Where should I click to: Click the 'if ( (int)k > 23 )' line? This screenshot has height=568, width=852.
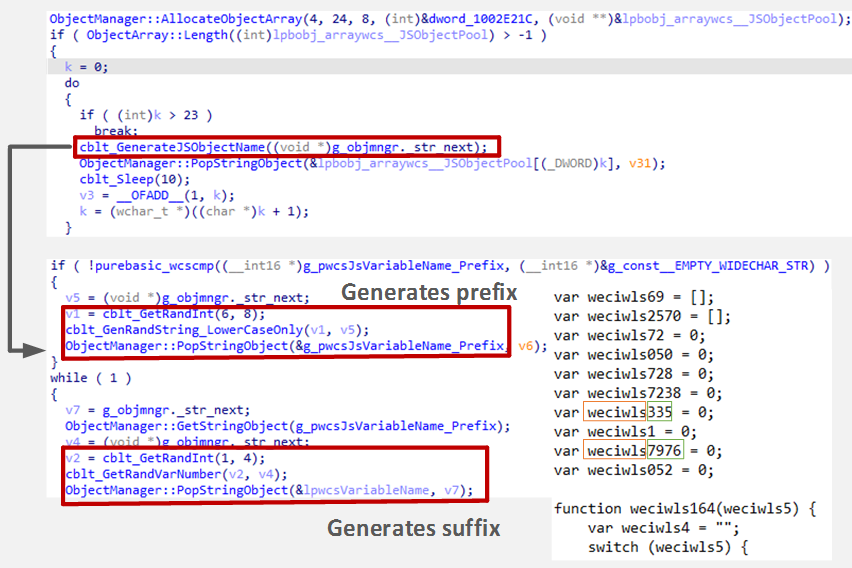146,115
